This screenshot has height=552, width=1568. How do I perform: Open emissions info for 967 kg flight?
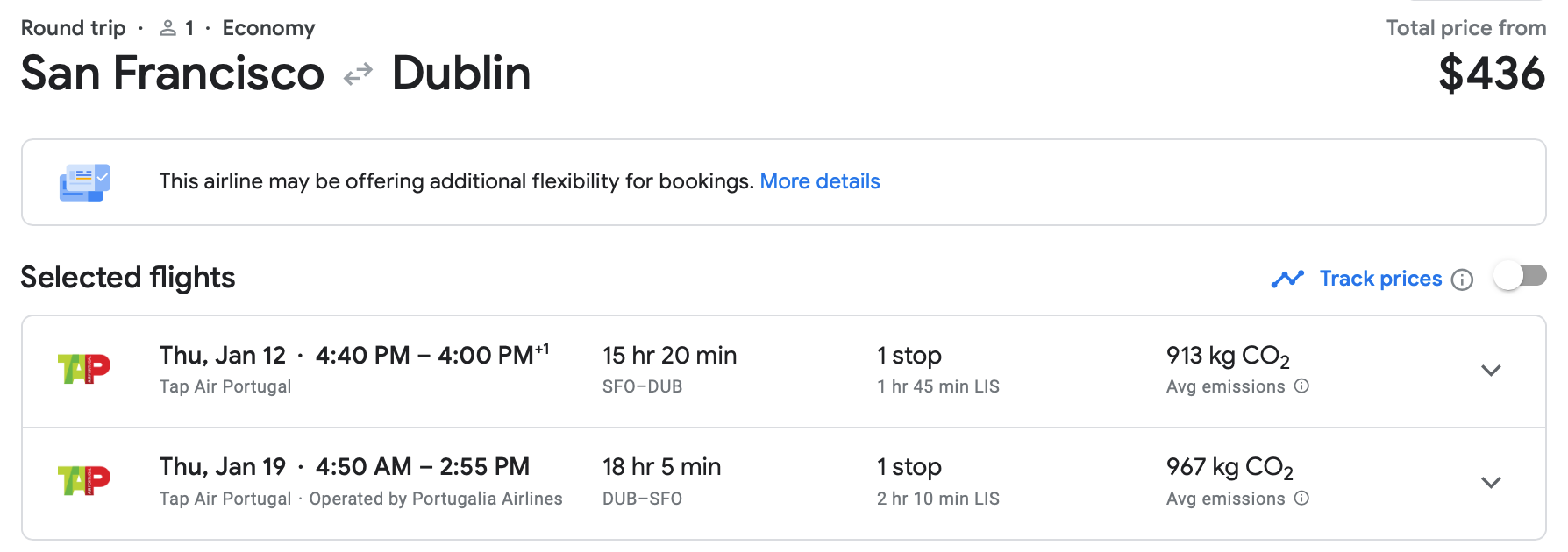click(x=1301, y=499)
